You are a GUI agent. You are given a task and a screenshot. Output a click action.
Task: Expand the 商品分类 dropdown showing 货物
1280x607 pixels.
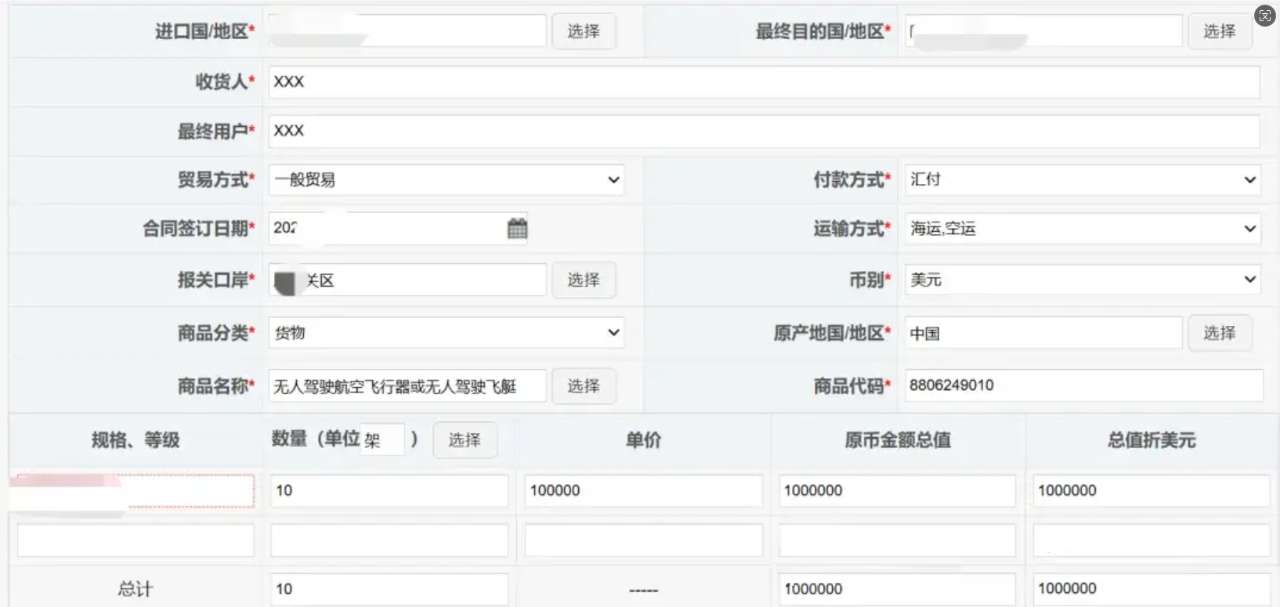point(446,333)
